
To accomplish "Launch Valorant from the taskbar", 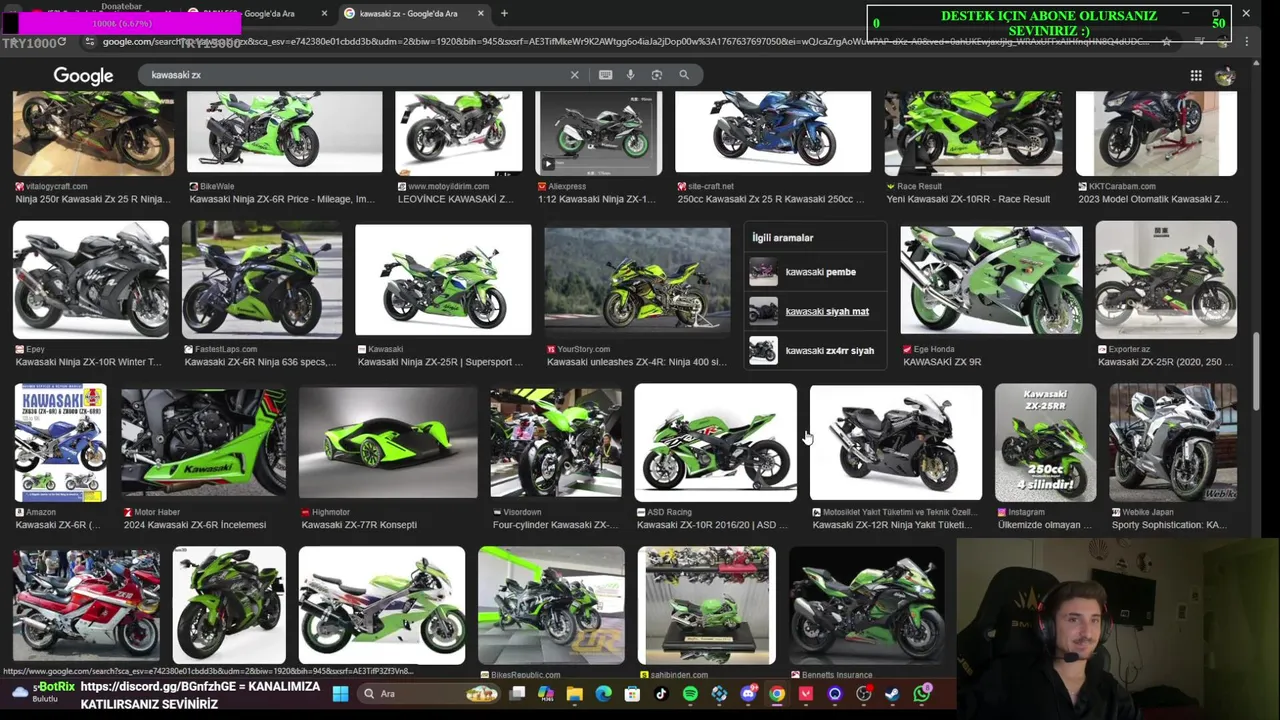I will pos(806,694).
